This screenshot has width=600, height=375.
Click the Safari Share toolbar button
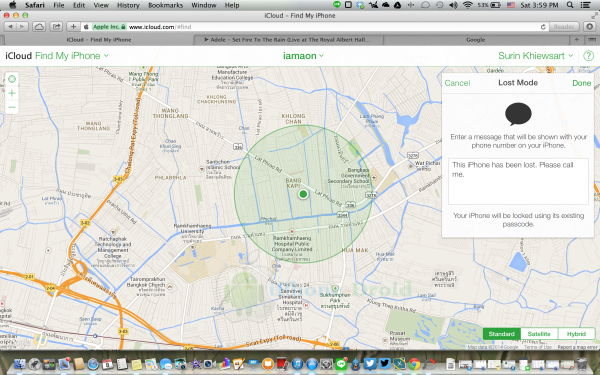56,27
